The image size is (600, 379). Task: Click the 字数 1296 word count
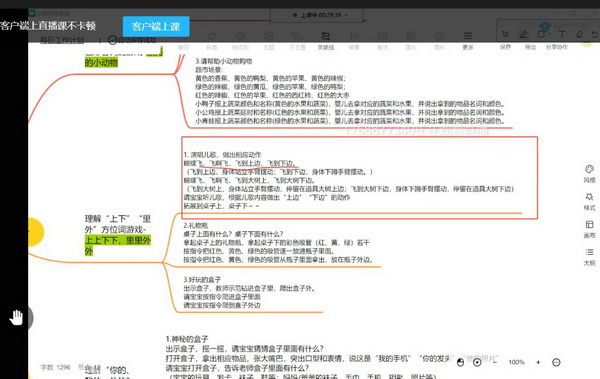pyautogui.click(x=55, y=367)
